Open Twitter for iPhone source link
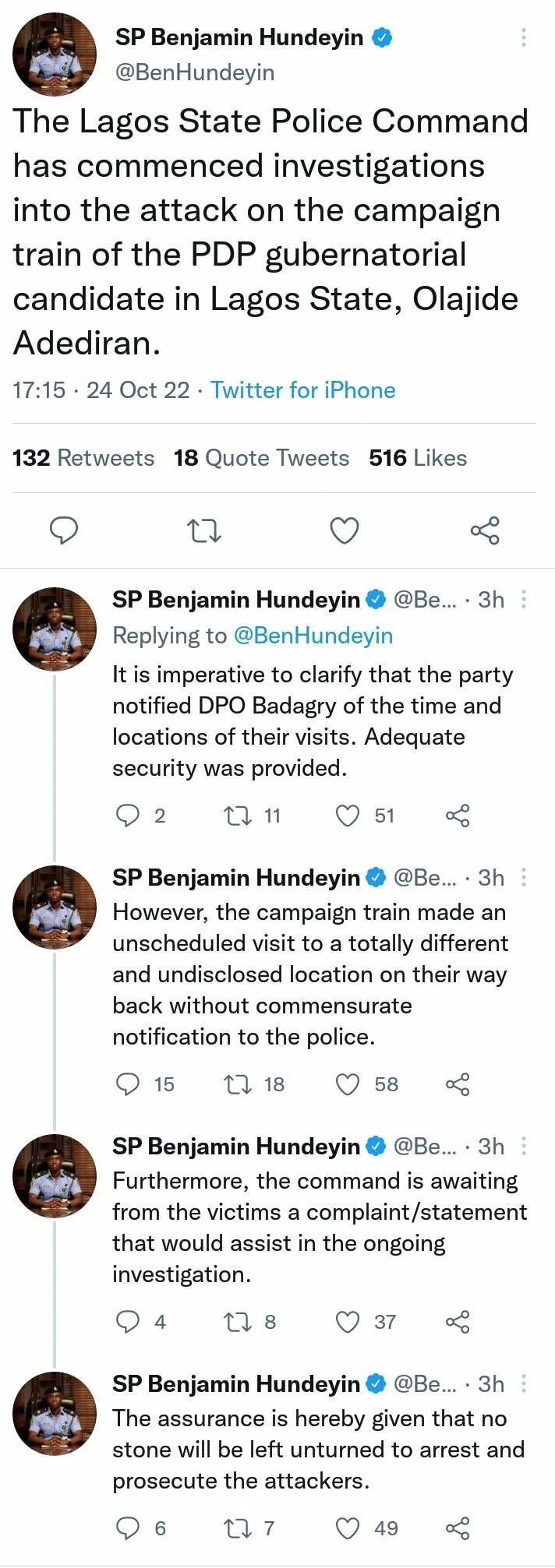The height and width of the screenshot is (1568, 555). [303, 389]
